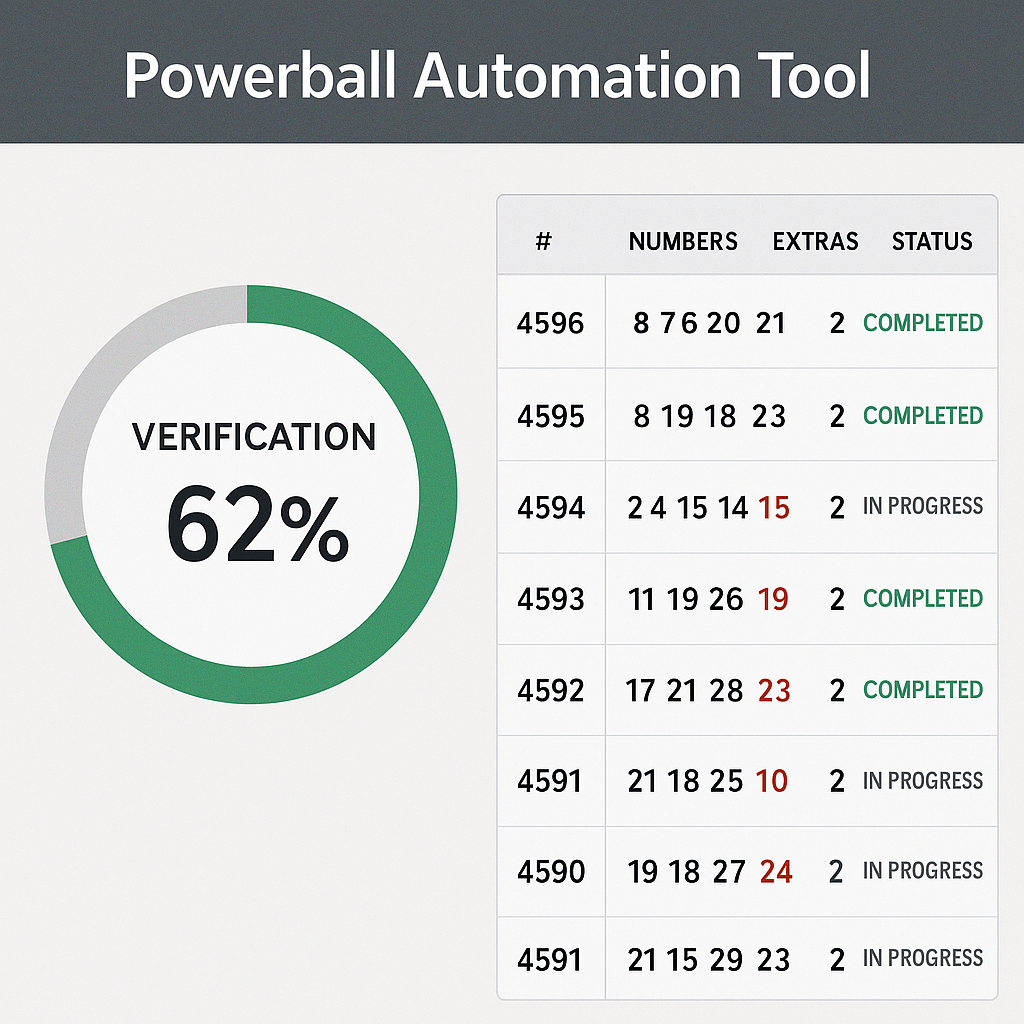Click the extras value in row 4595

(837, 416)
